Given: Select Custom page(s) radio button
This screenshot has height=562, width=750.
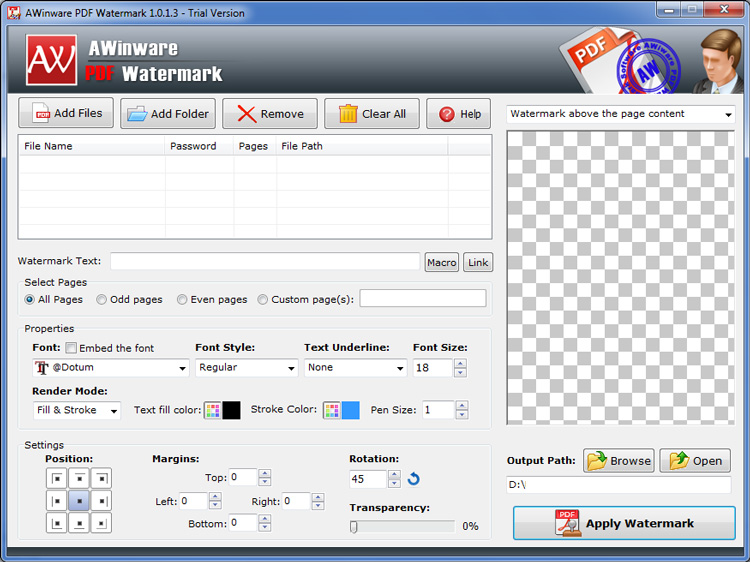Looking at the screenshot, I should point(263,299).
